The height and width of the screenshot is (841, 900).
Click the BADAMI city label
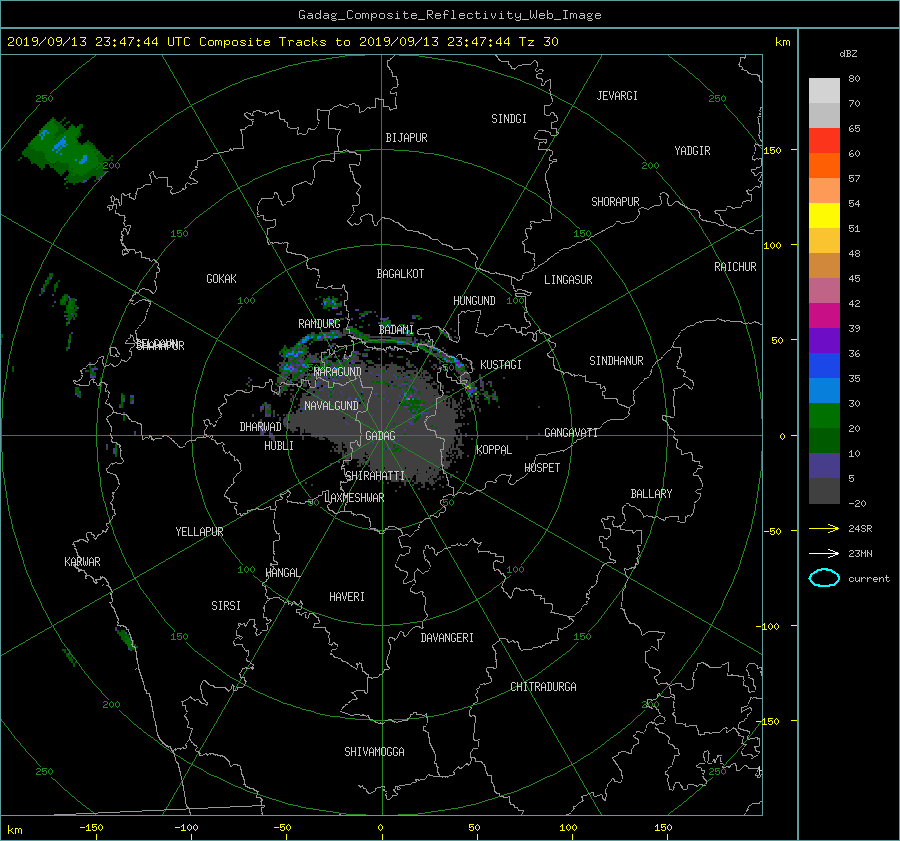click(396, 330)
